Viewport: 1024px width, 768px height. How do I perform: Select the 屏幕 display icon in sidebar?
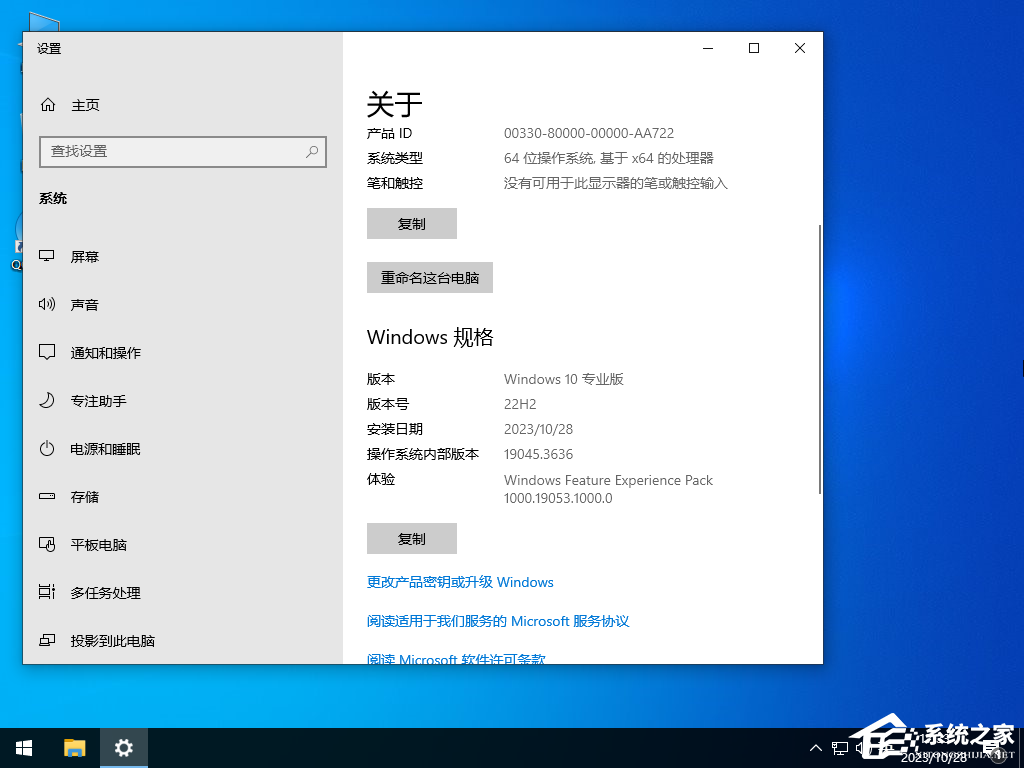[47, 256]
